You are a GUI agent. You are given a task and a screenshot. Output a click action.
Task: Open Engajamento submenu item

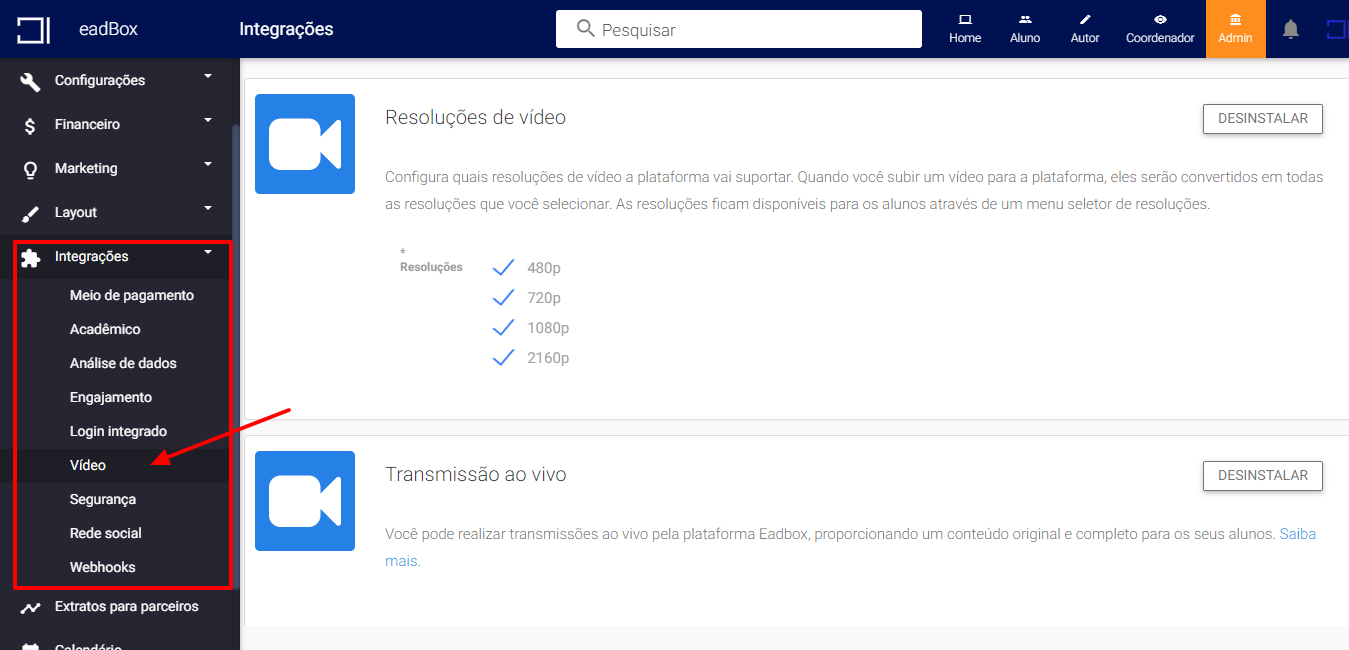click(x=111, y=397)
